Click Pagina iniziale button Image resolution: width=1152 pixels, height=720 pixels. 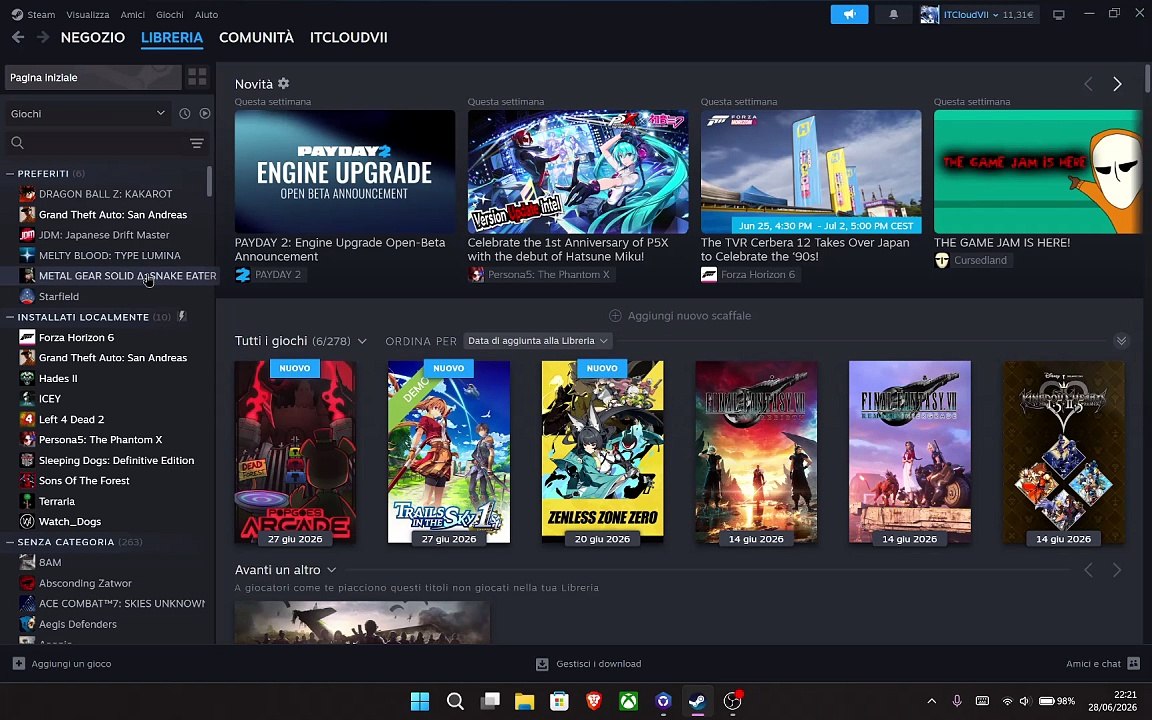coord(93,77)
